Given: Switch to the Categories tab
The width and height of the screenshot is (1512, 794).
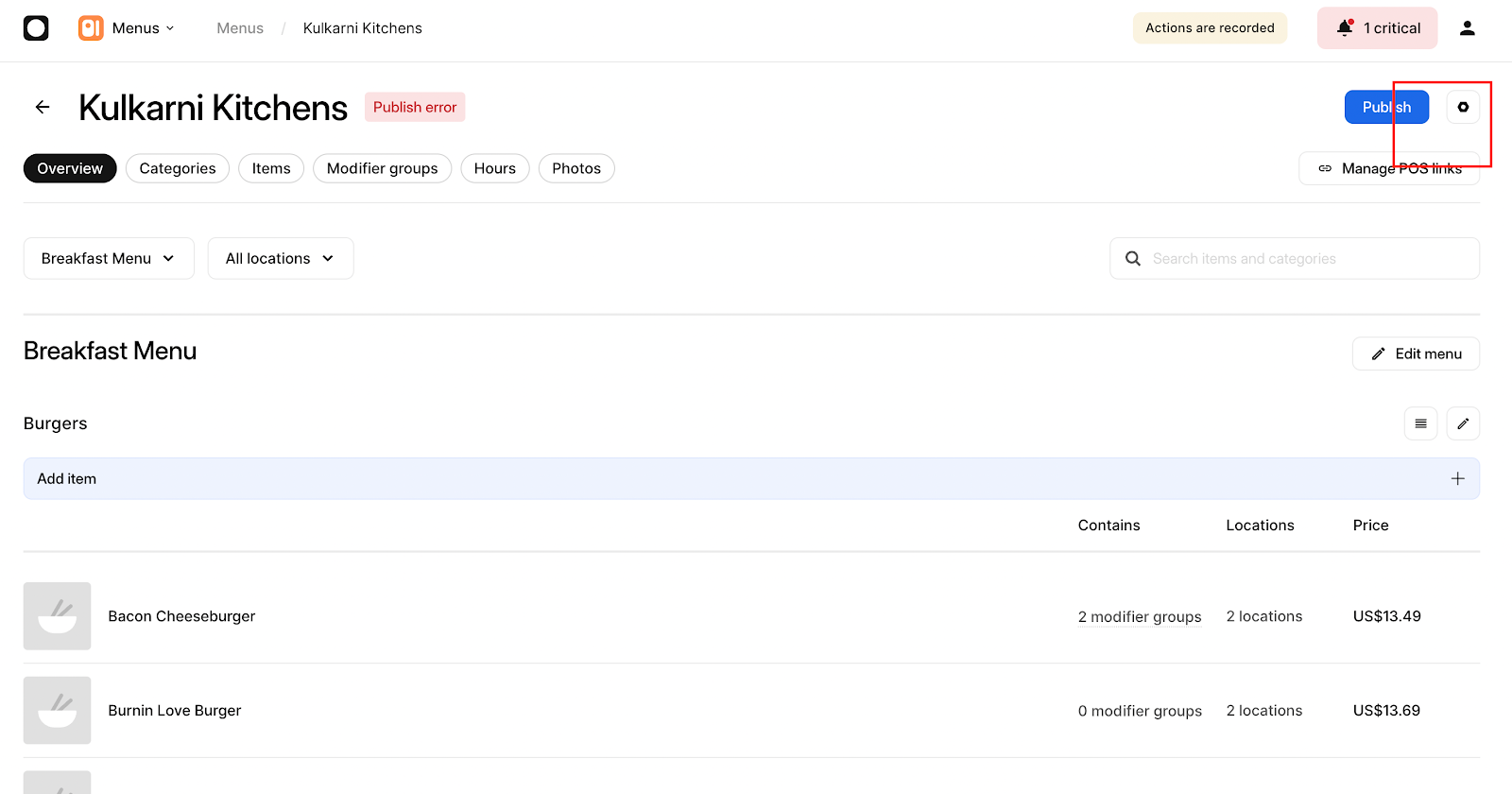Looking at the screenshot, I should click(x=178, y=169).
